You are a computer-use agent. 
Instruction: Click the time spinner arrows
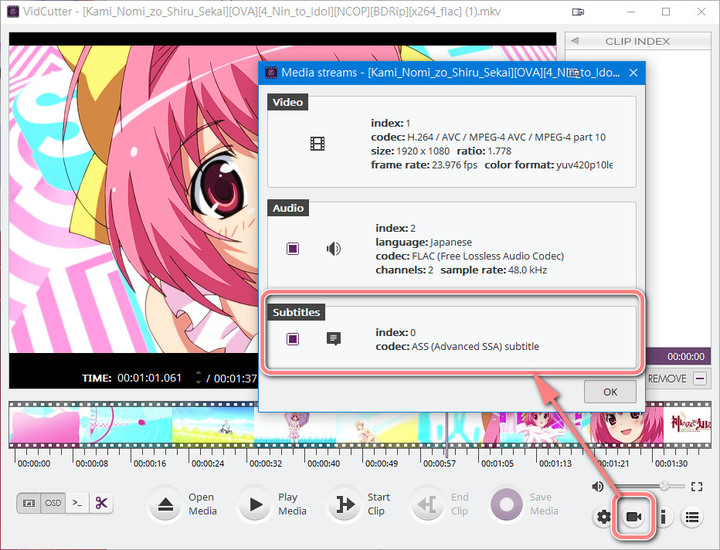point(198,378)
